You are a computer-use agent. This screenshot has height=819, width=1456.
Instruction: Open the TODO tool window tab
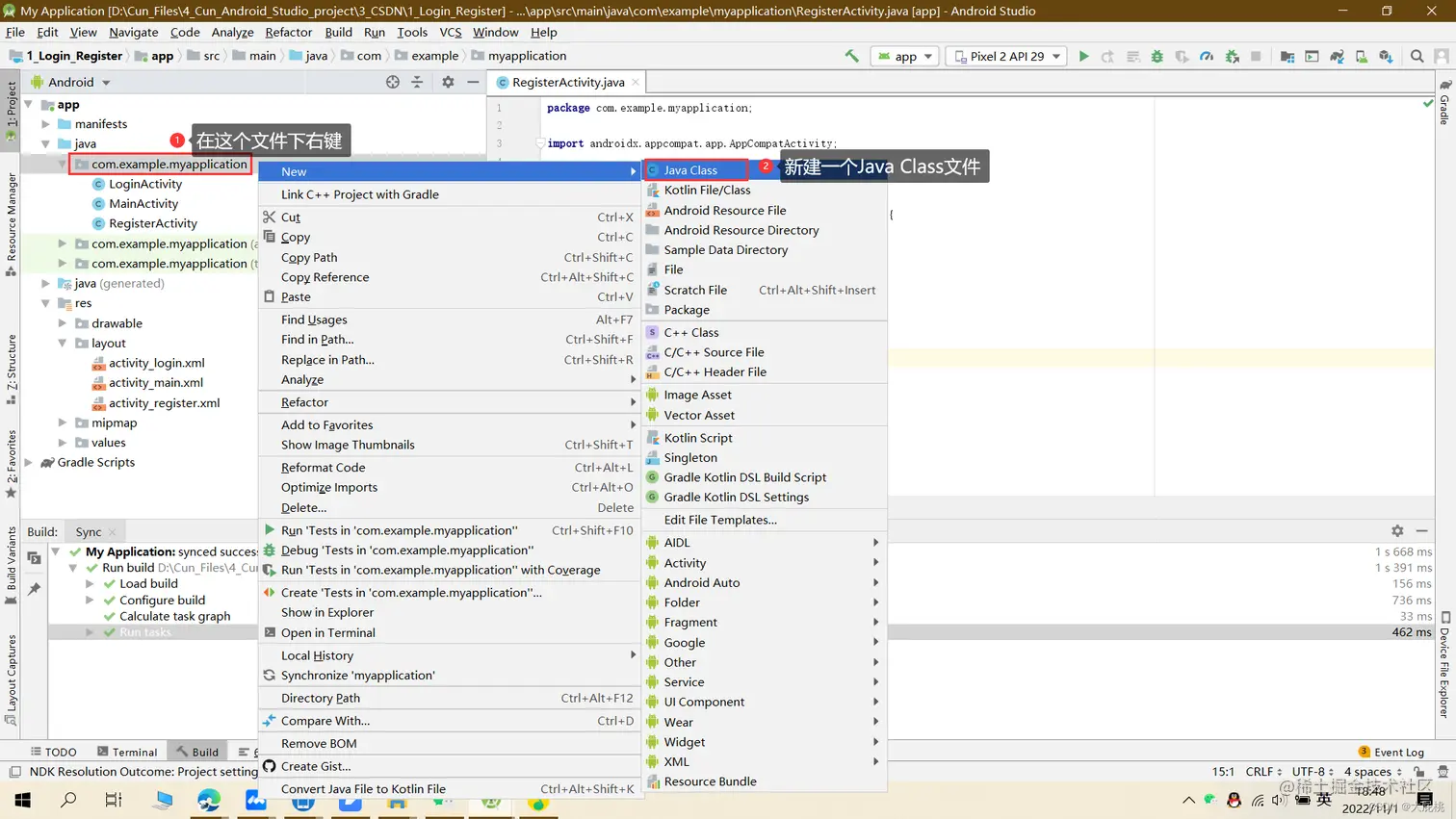[53, 752]
